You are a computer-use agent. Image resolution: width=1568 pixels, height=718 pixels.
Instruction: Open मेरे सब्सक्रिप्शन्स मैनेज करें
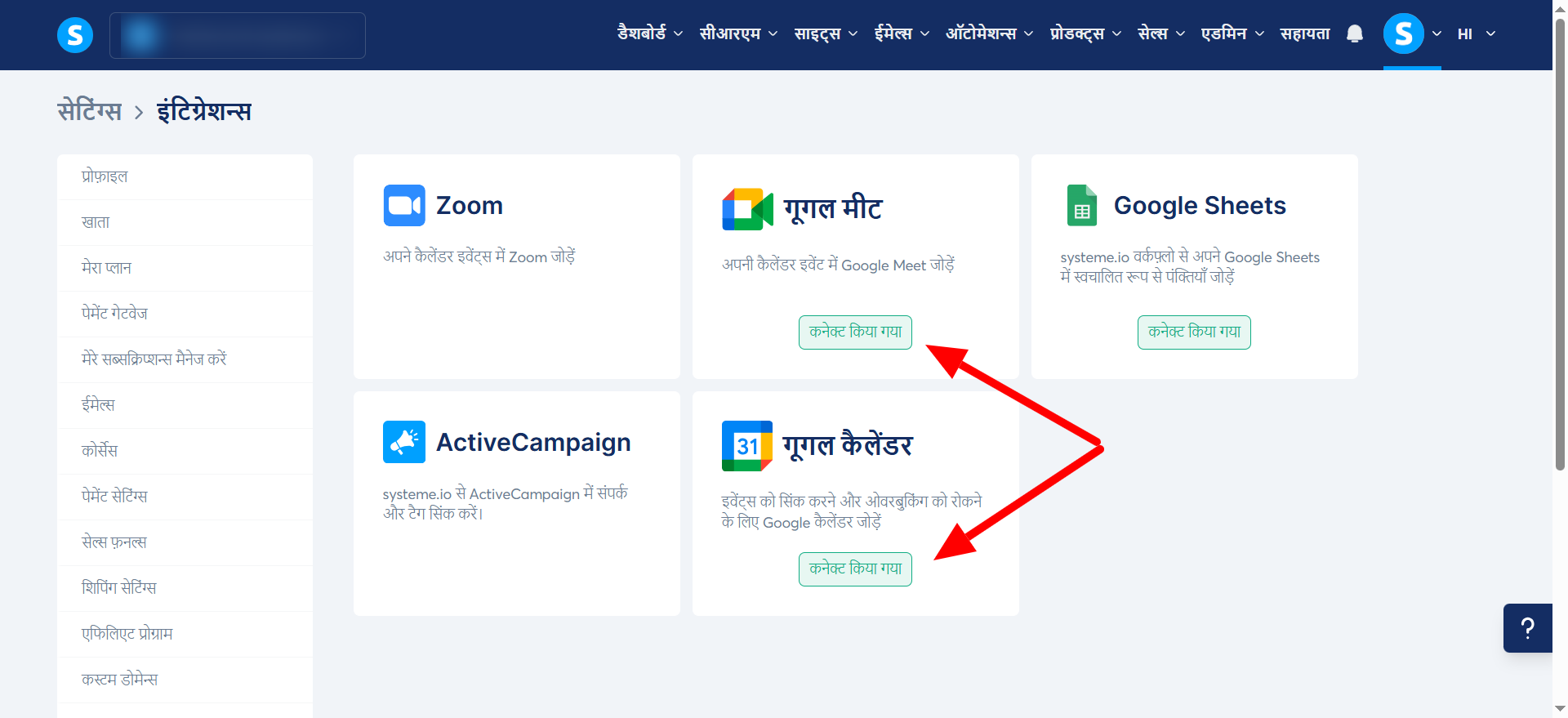coord(185,359)
